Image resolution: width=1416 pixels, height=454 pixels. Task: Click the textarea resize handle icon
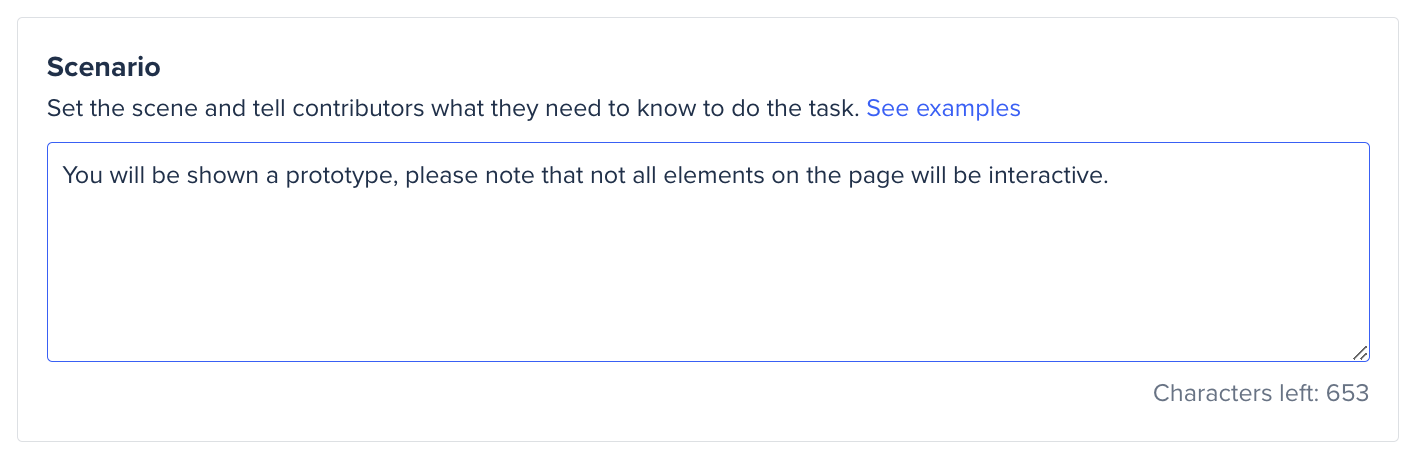point(1360,352)
